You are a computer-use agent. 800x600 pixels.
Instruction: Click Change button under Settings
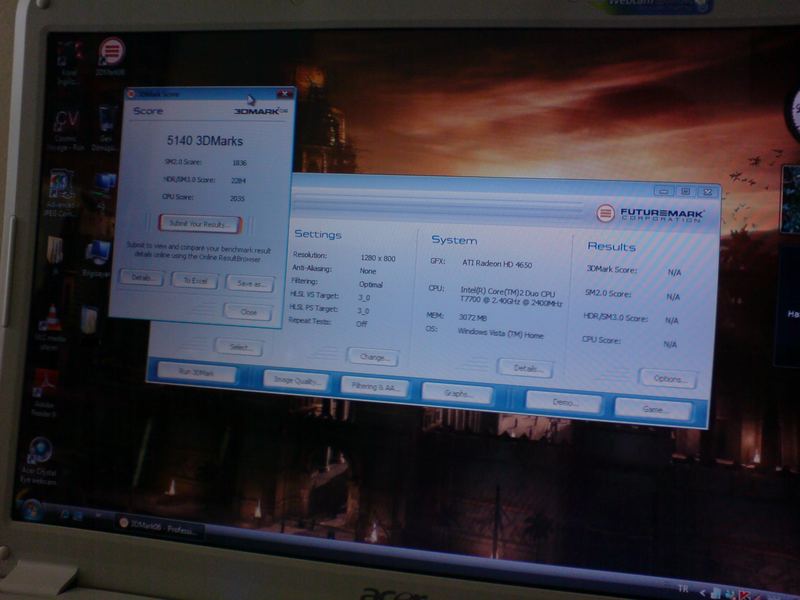tap(373, 357)
